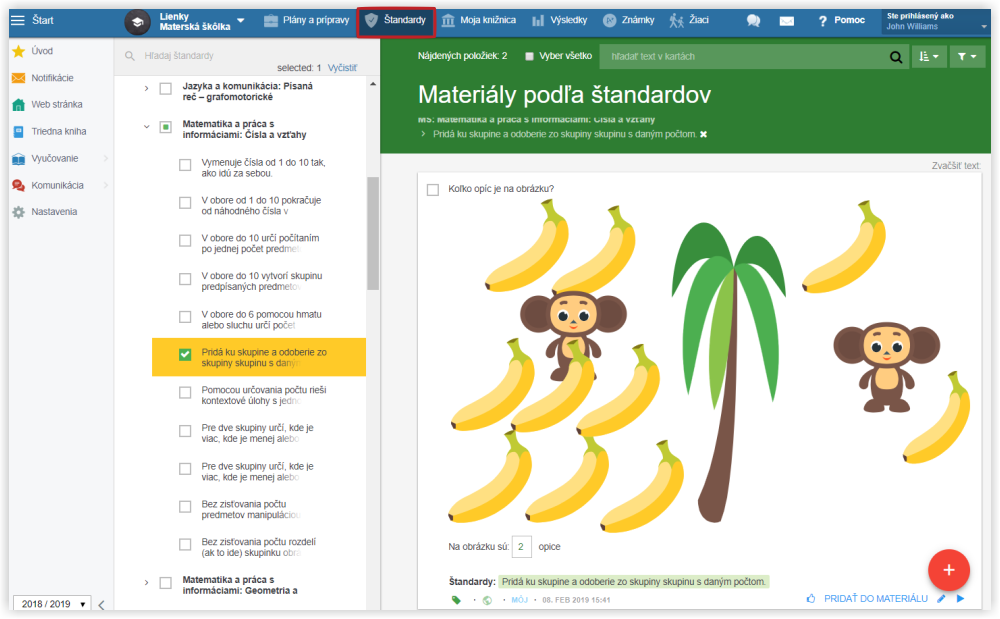Click the green Pridá ku skupine standard tag
This screenshot has height=619, width=1000.
[x=634, y=582]
